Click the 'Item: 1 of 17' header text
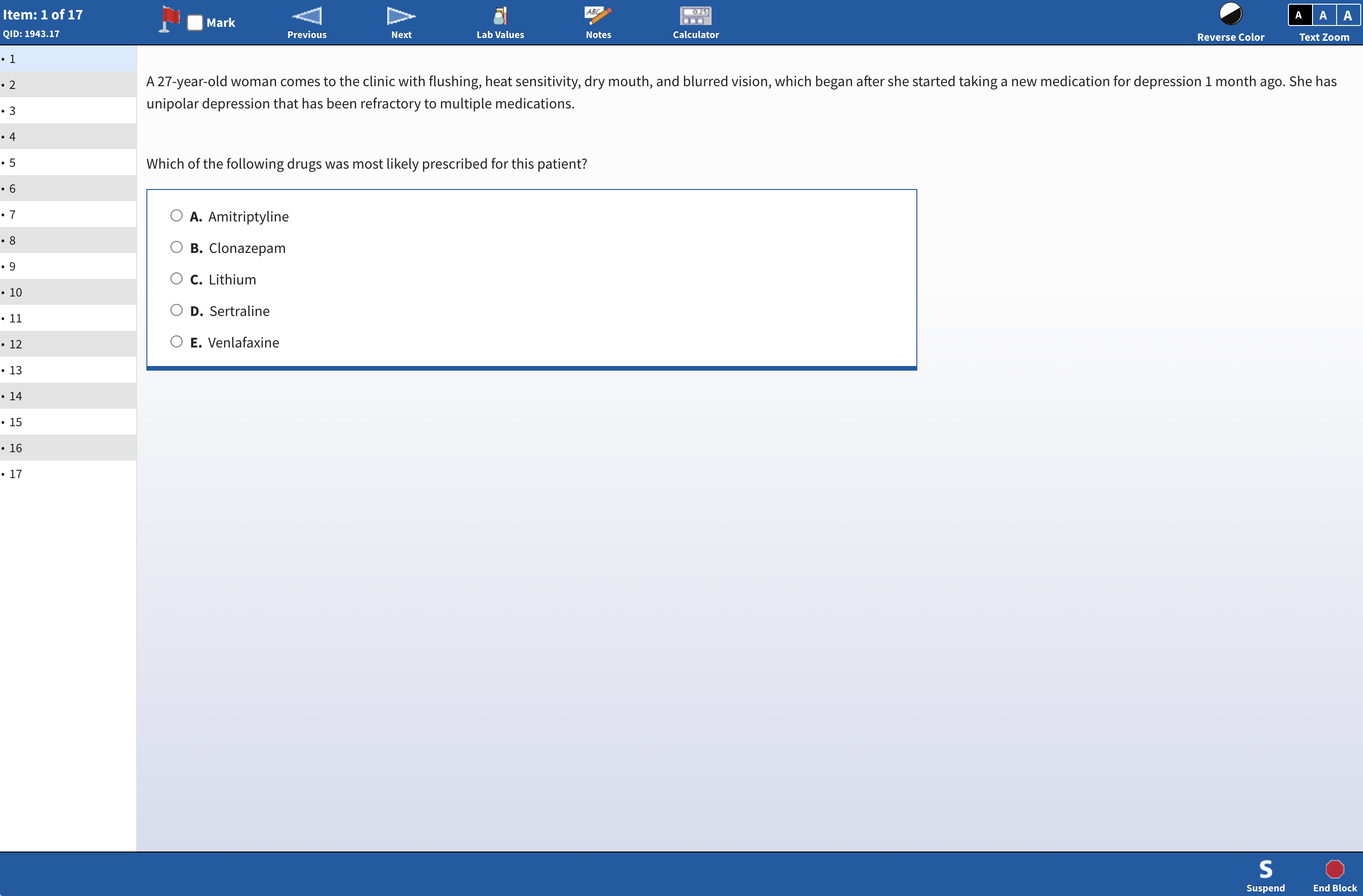 coord(43,15)
